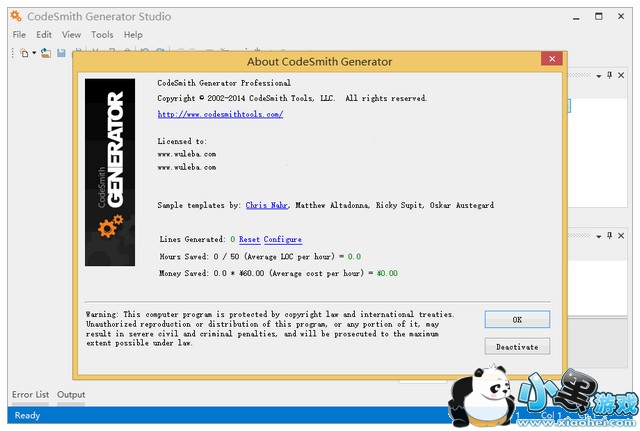Click the copyright 2002-2014 line
The image size is (640, 431).
coord(292,98)
